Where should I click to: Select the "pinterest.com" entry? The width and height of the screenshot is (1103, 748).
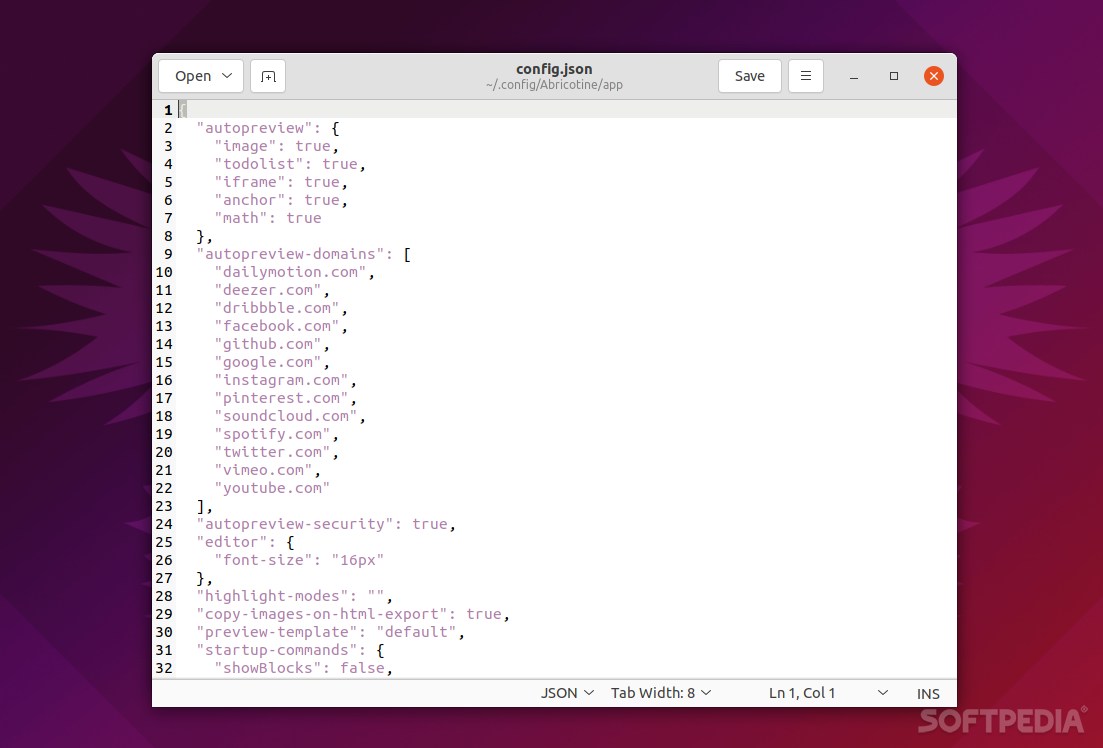pos(286,398)
